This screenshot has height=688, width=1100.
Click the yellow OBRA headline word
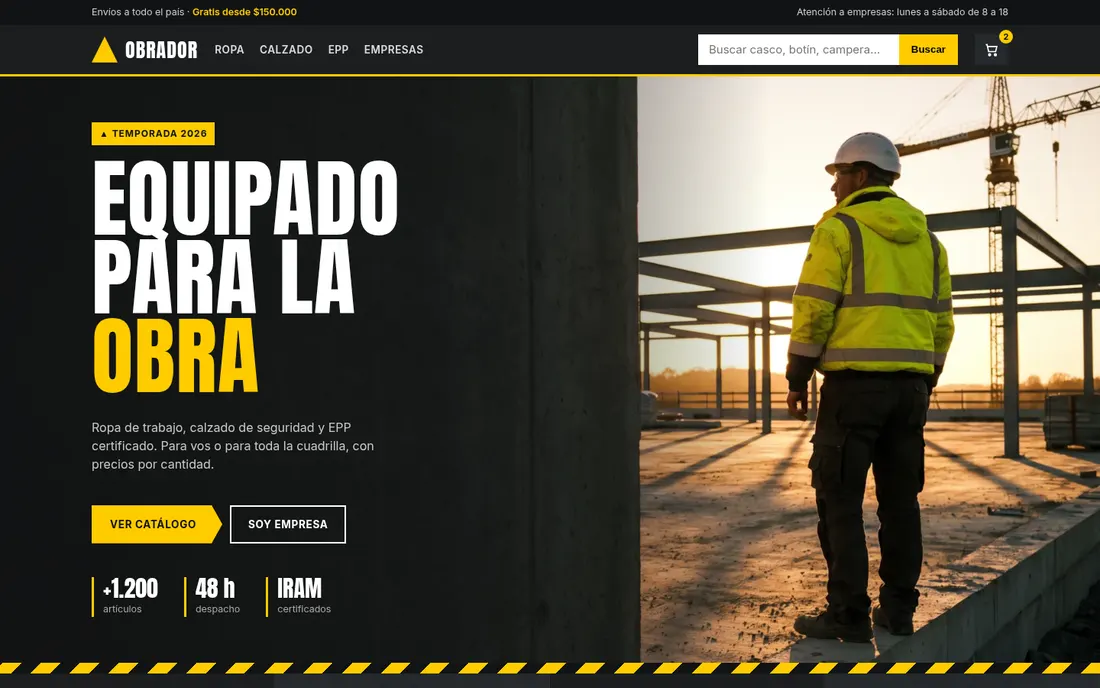pyautogui.click(x=175, y=356)
